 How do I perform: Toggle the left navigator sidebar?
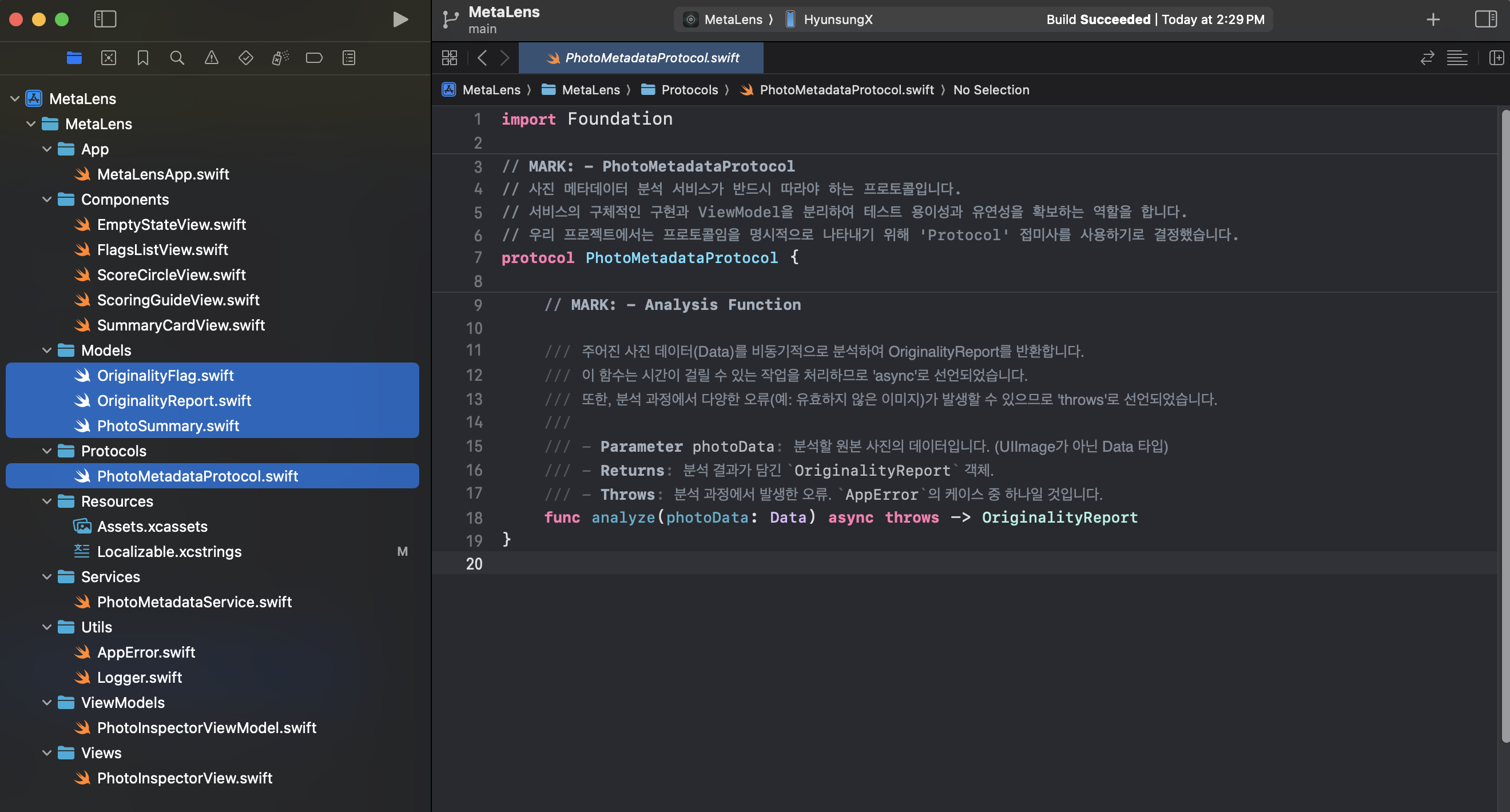point(105,19)
